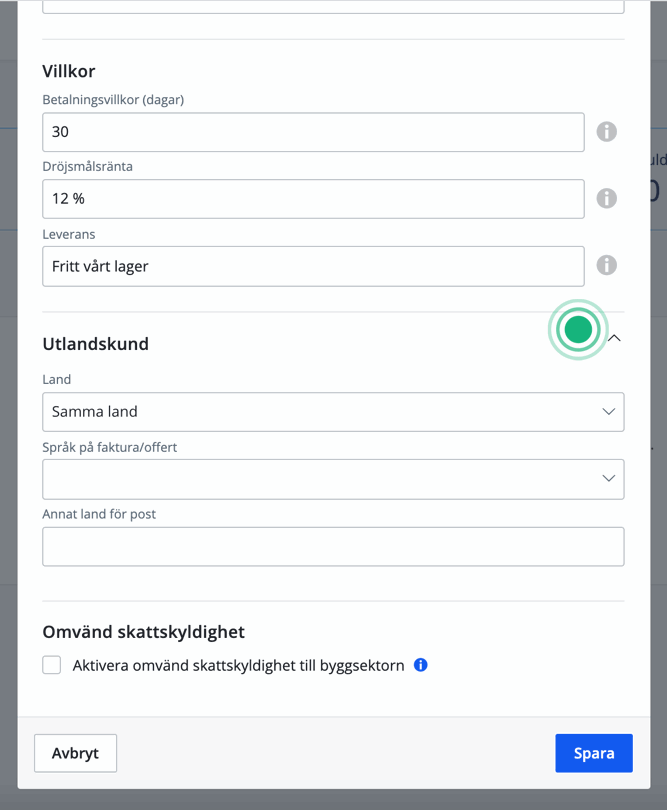Click the partially visible field above Villkor
This screenshot has height=810, width=667.
tap(333, 6)
